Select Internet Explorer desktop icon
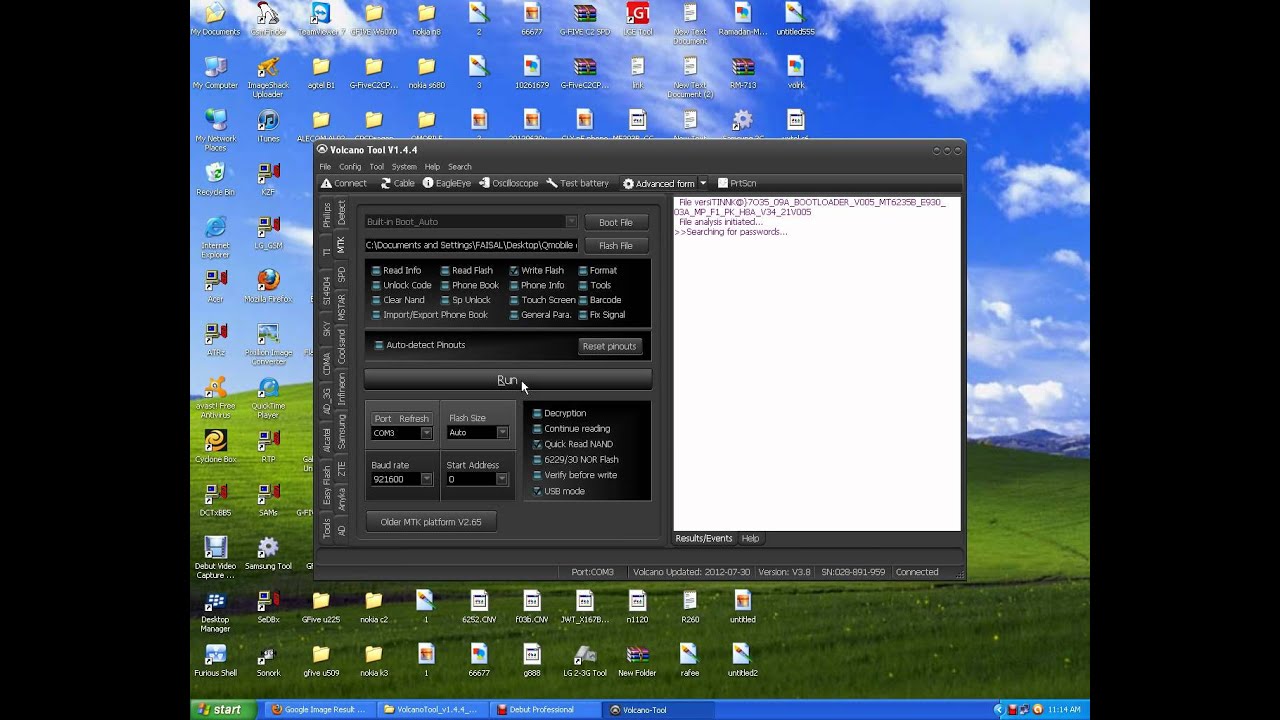 [215, 237]
